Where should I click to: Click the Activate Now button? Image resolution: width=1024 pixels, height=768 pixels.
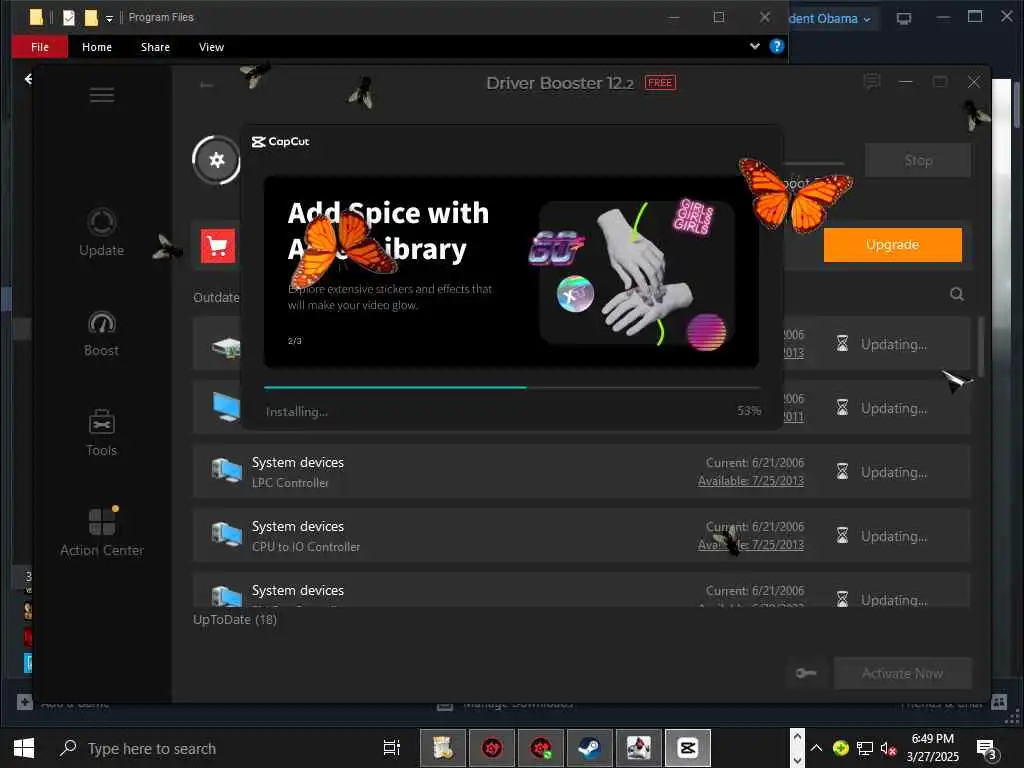coord(903,673)
